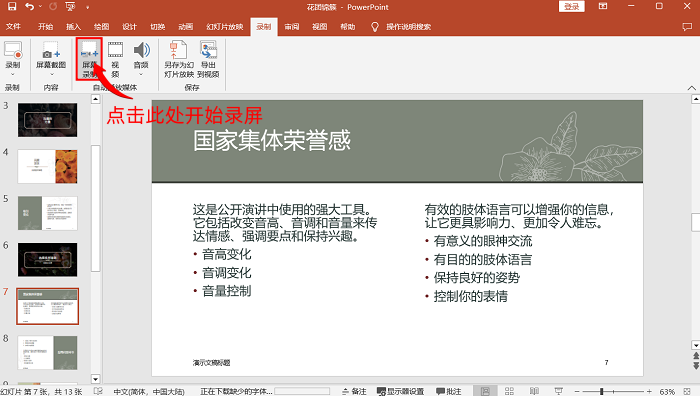The width and height of the screenshot is (700, 396).
Task: Click the Redo icon in title bar
Action: click(53, 7)
